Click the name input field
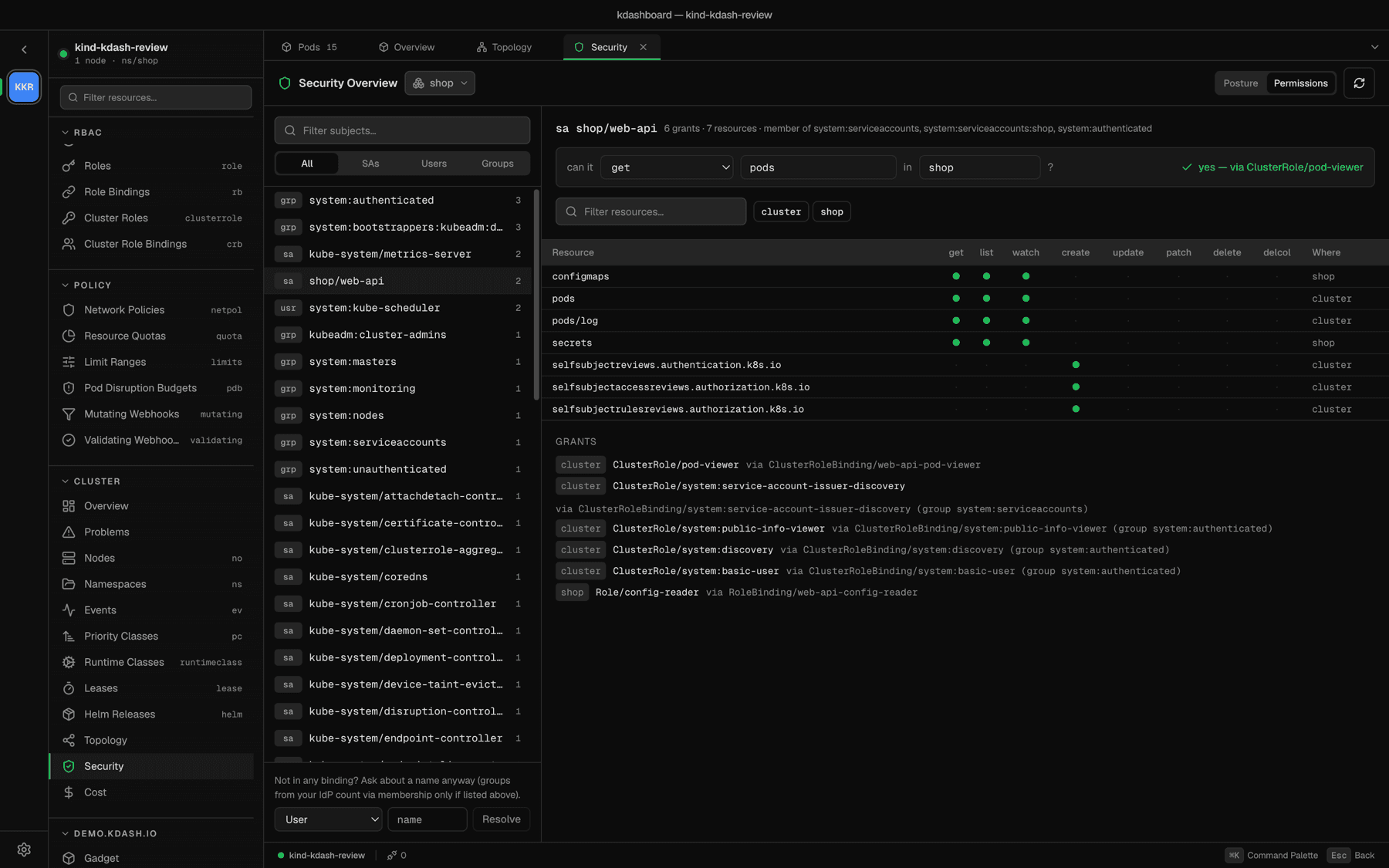This screenshot has height=868, width=1389. pyautogui.click(x=428, y=819)
